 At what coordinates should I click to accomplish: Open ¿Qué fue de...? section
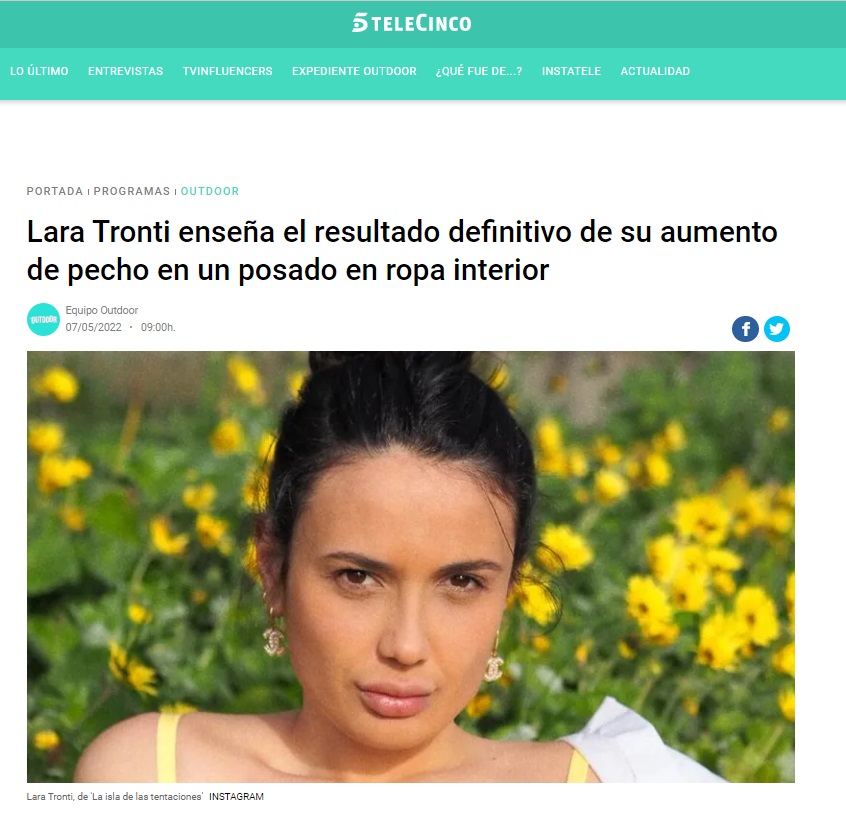[479, 71]
